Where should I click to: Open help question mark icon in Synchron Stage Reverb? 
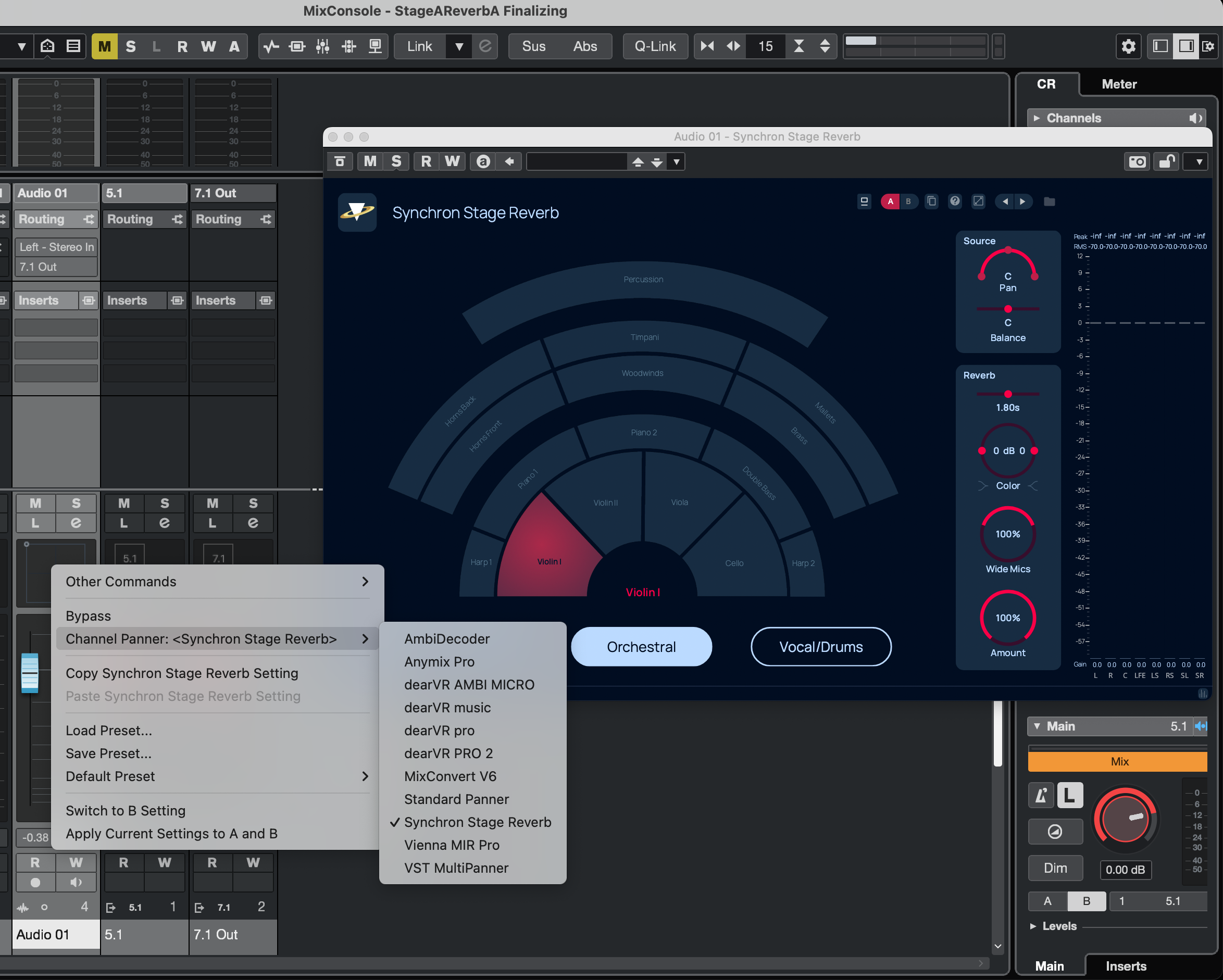tap(955, 202)
